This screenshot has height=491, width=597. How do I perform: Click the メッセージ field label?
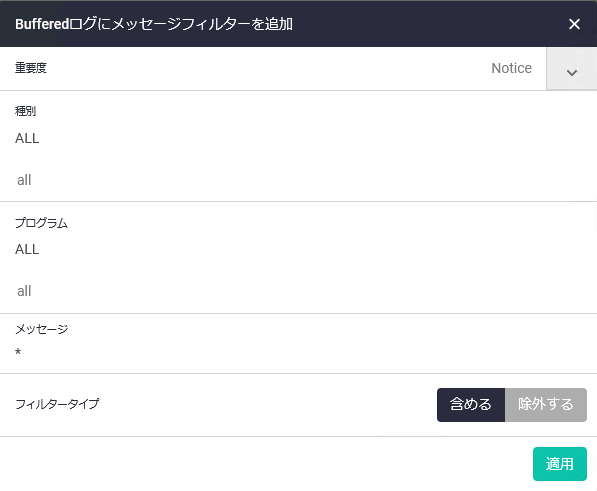pyautogui.click(x=42, y=329)
